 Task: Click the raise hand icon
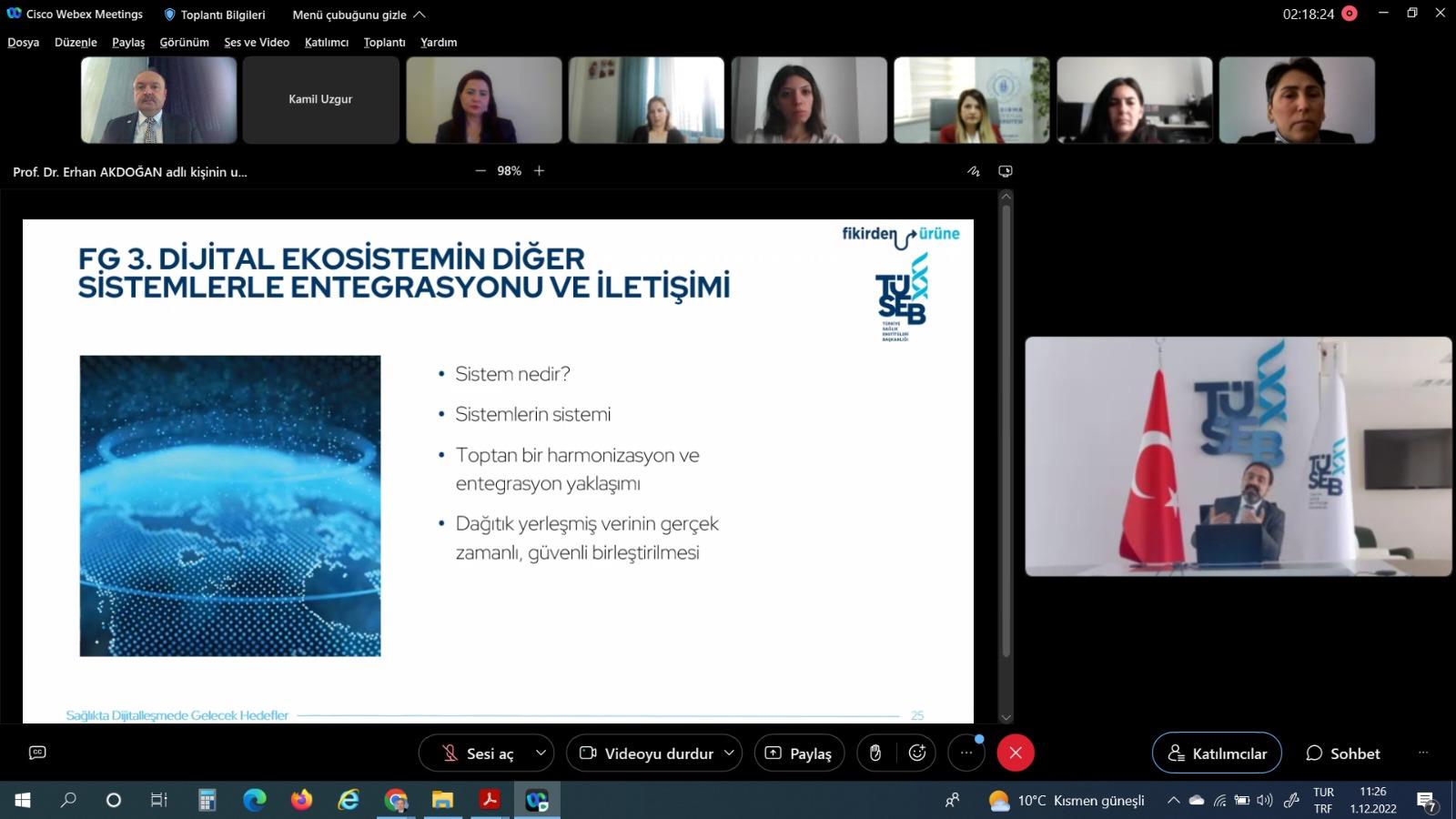pos(875,753)
